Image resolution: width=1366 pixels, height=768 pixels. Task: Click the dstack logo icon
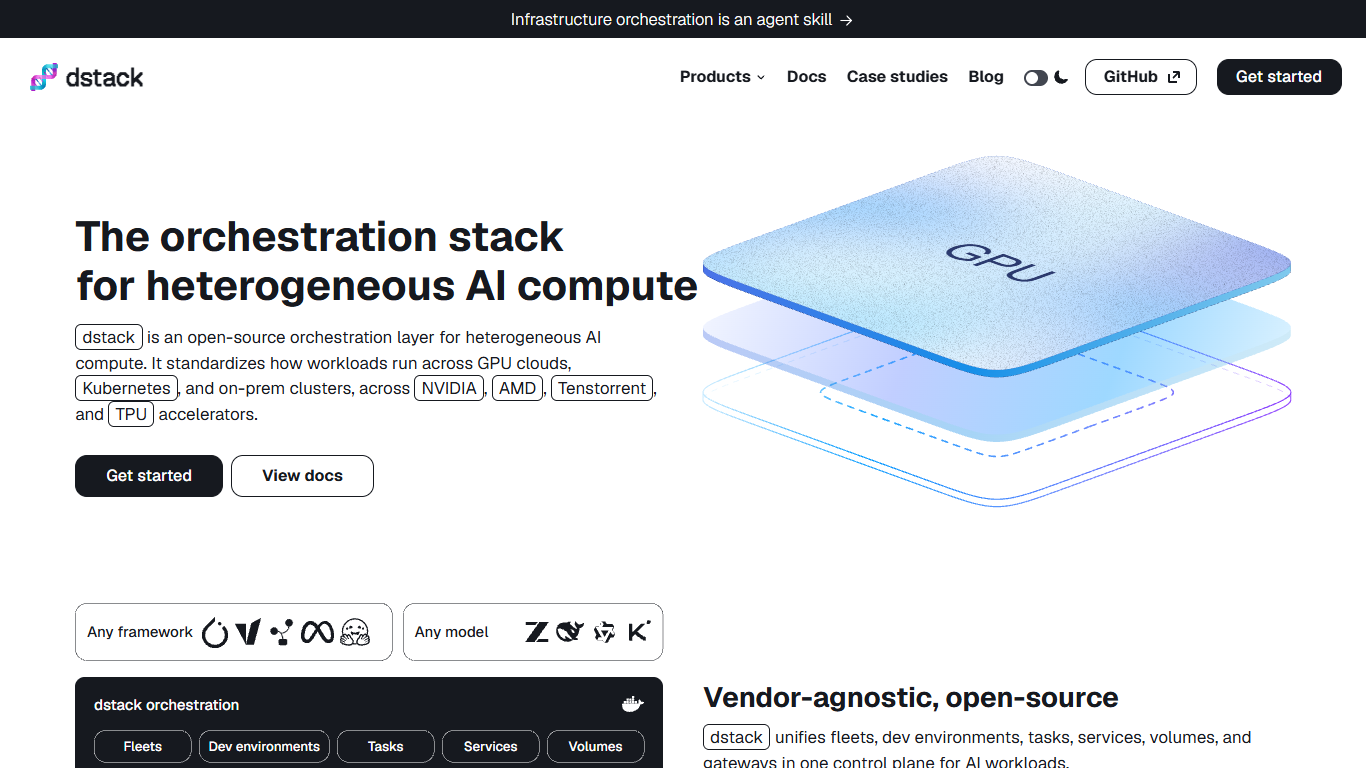pos(44,77)
